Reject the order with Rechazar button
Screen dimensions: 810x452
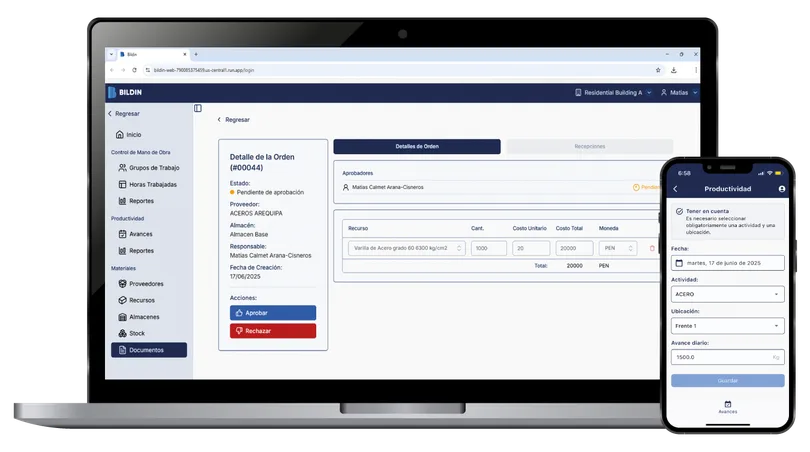[x=273, y=331]
